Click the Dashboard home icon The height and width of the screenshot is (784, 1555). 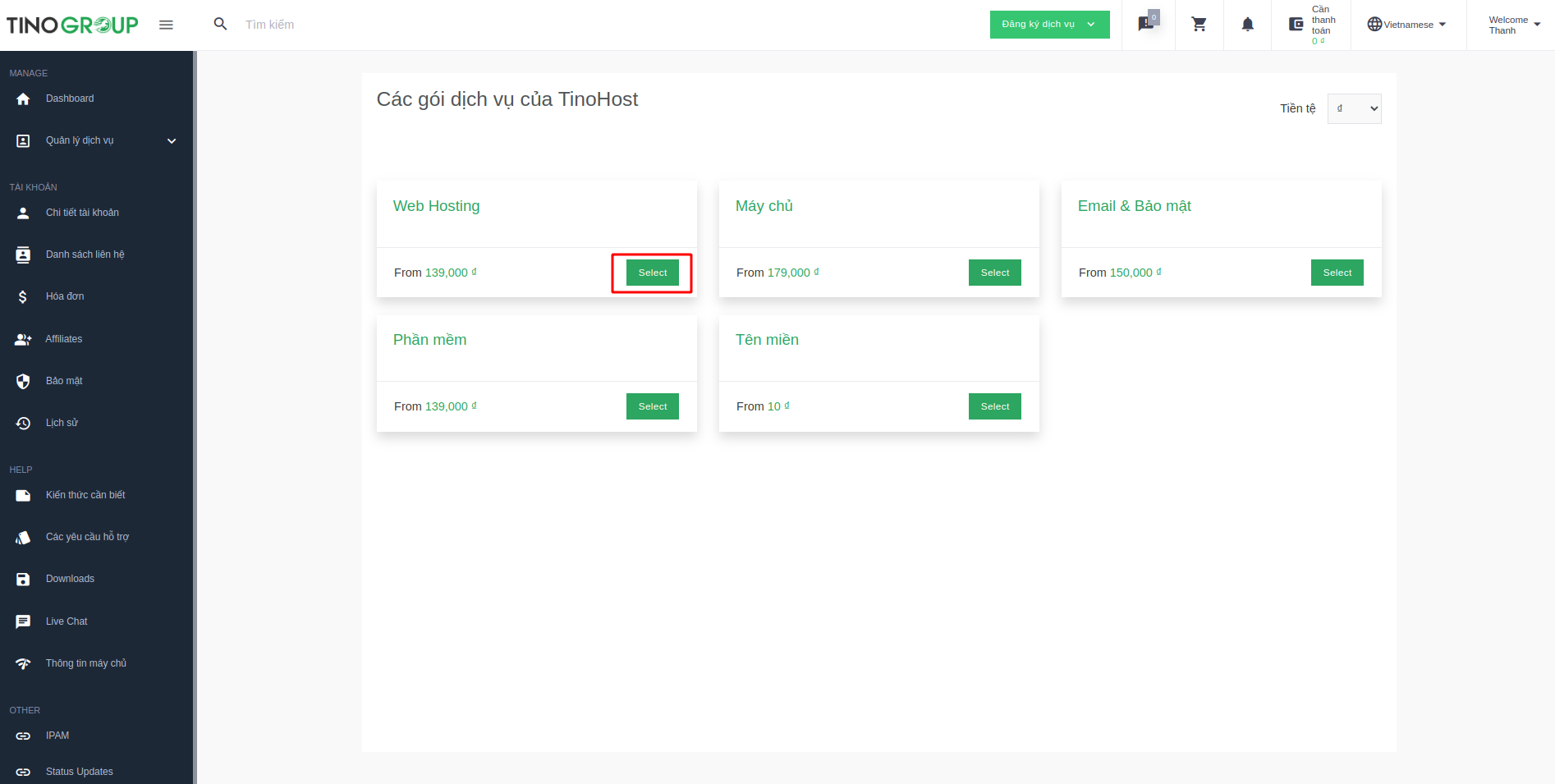[23, 99]
